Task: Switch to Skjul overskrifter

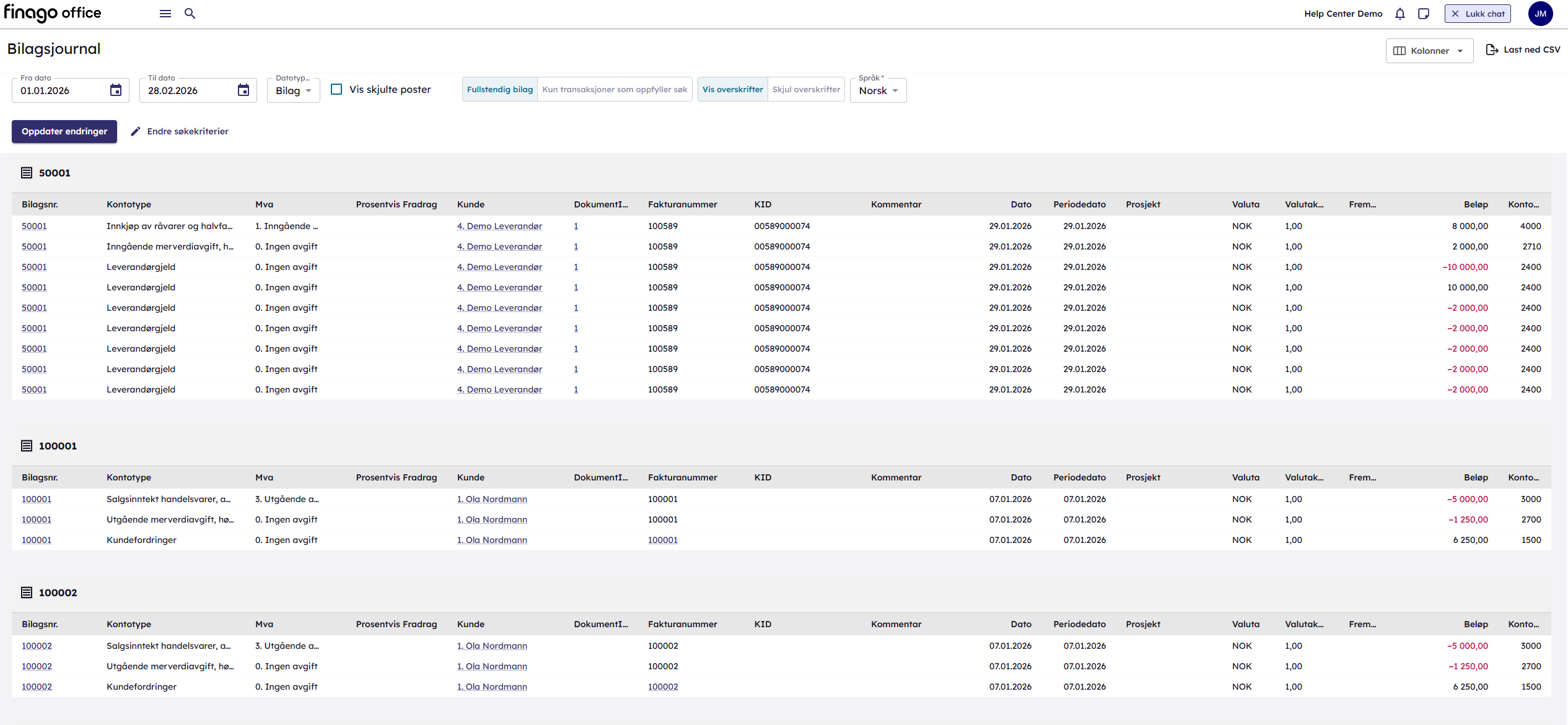Action: click(805, 89)
